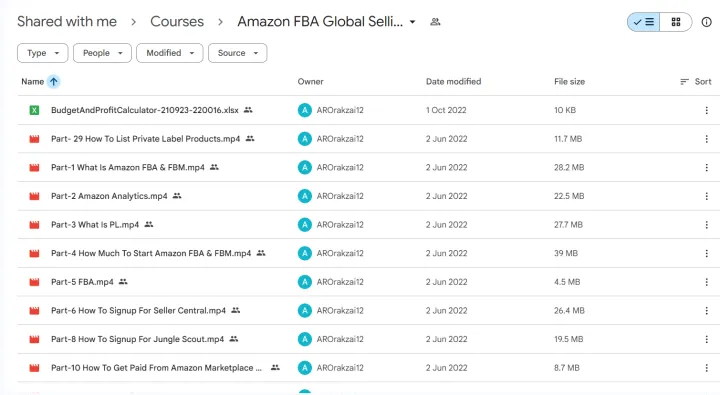Open more actions for Part-10 Get Paid
720x395 pixels.
pyautogui.click(x=706, y=368)
